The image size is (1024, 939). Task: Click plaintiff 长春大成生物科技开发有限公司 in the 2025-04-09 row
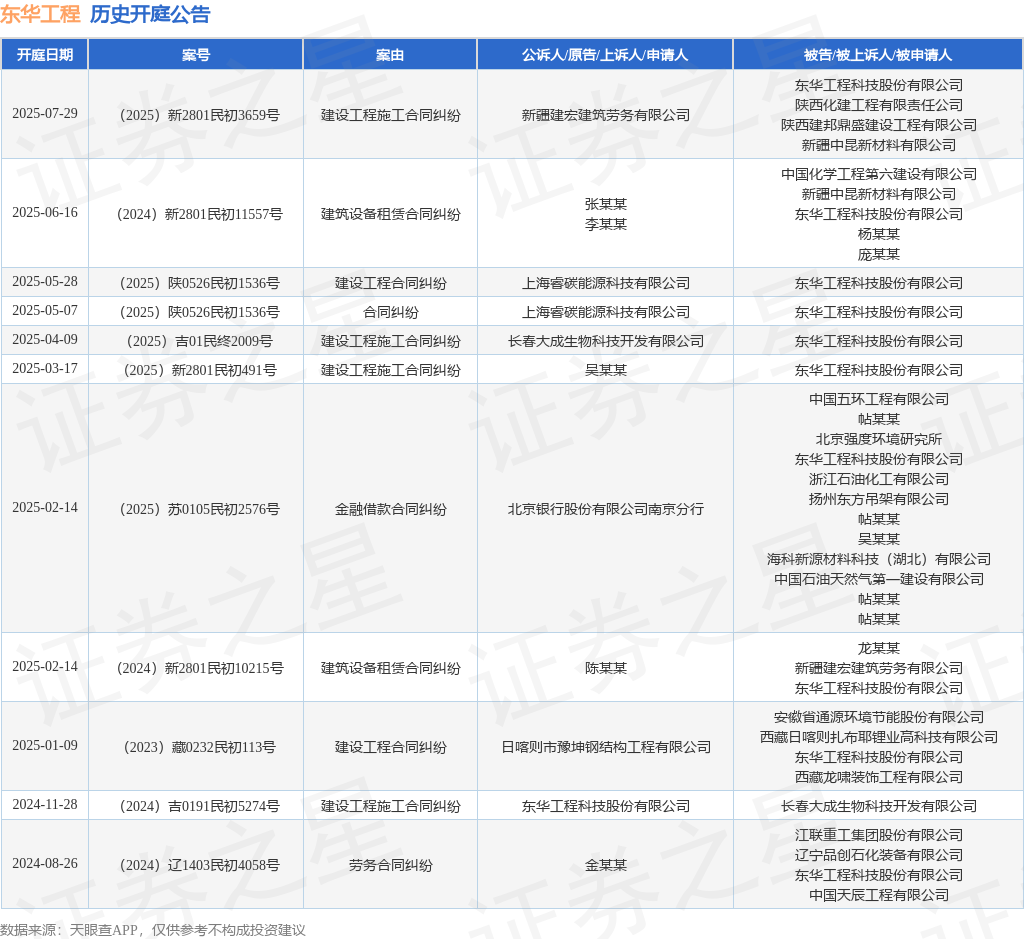pyautogui.click(x=605, y=341)
